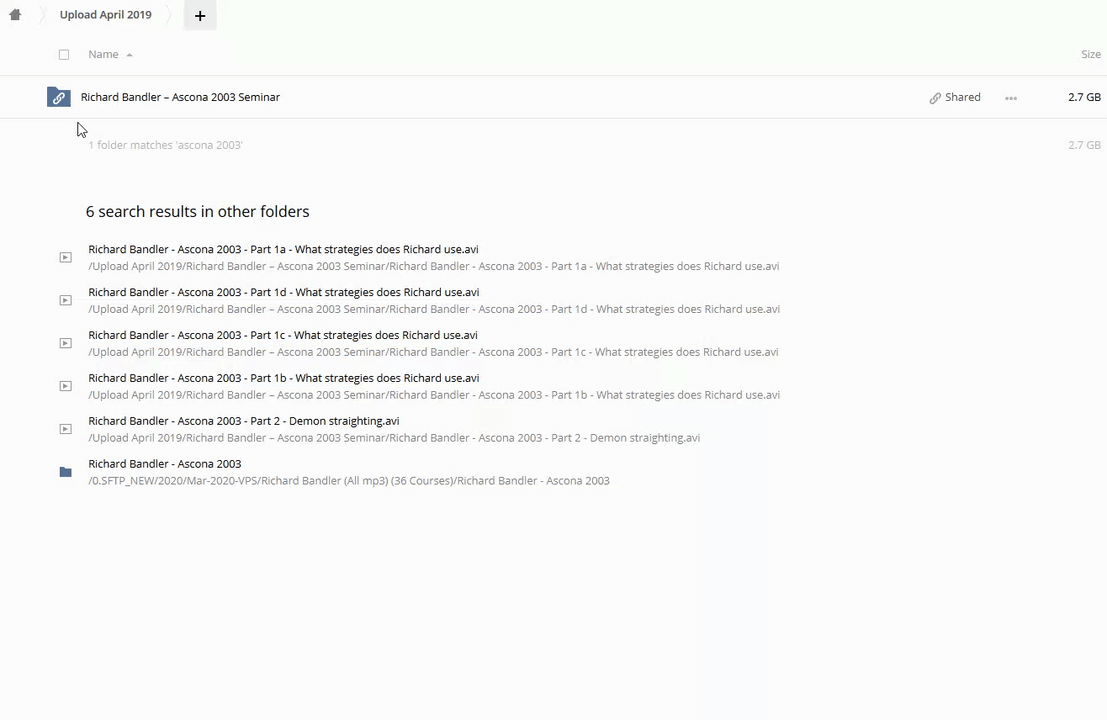Click video icon of Part 1d result
1107x720 pixels.
coord(66,300)
